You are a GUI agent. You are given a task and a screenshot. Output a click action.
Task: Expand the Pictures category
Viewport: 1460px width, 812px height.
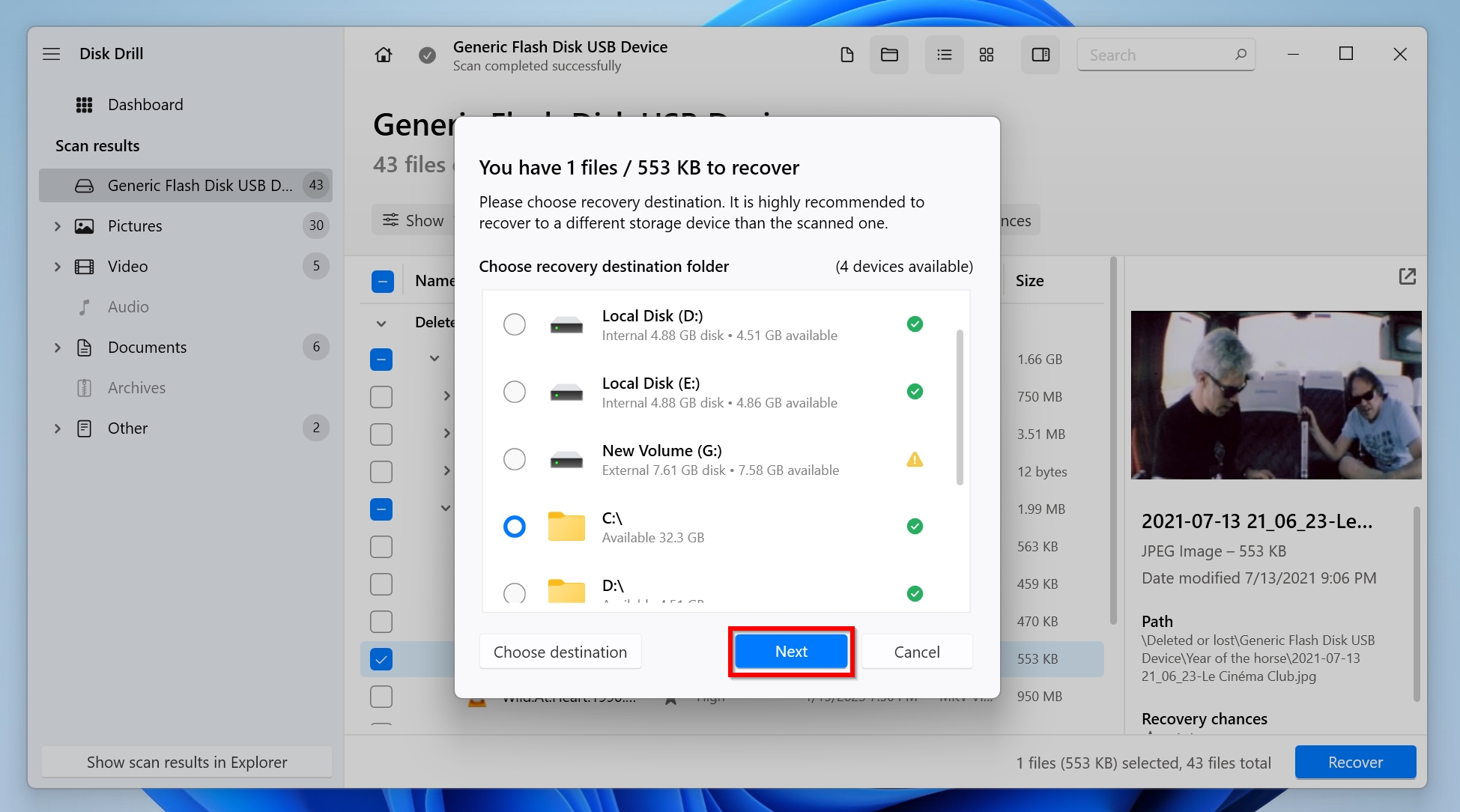point(58,226)
